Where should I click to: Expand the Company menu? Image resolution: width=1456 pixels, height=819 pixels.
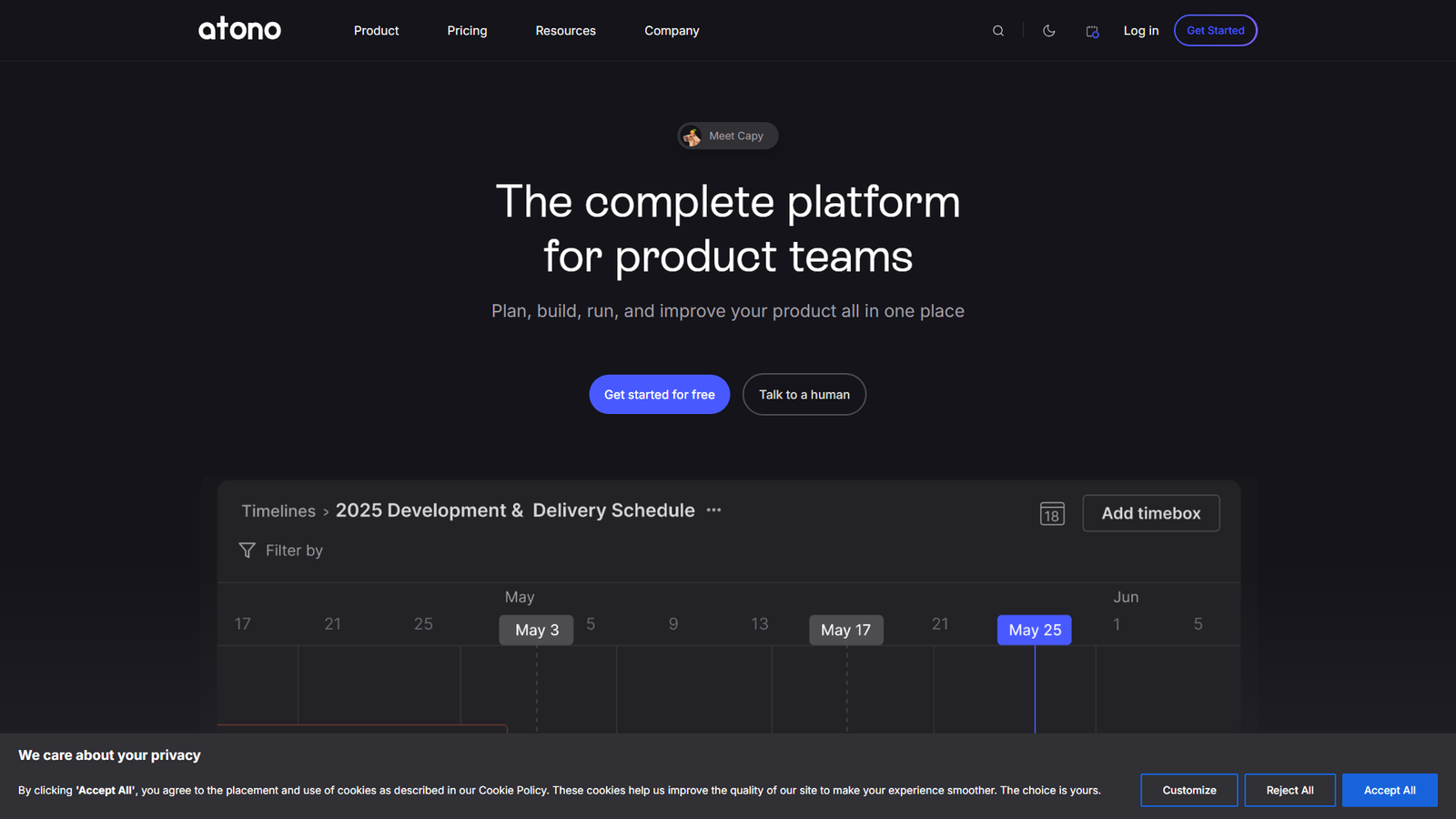672,31
